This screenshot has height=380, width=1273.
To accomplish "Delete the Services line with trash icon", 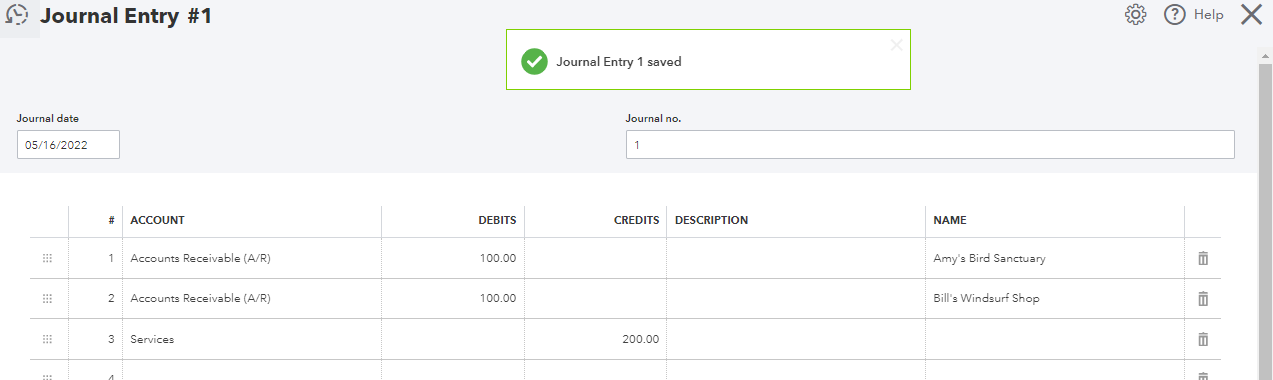I will point(1203,339).
